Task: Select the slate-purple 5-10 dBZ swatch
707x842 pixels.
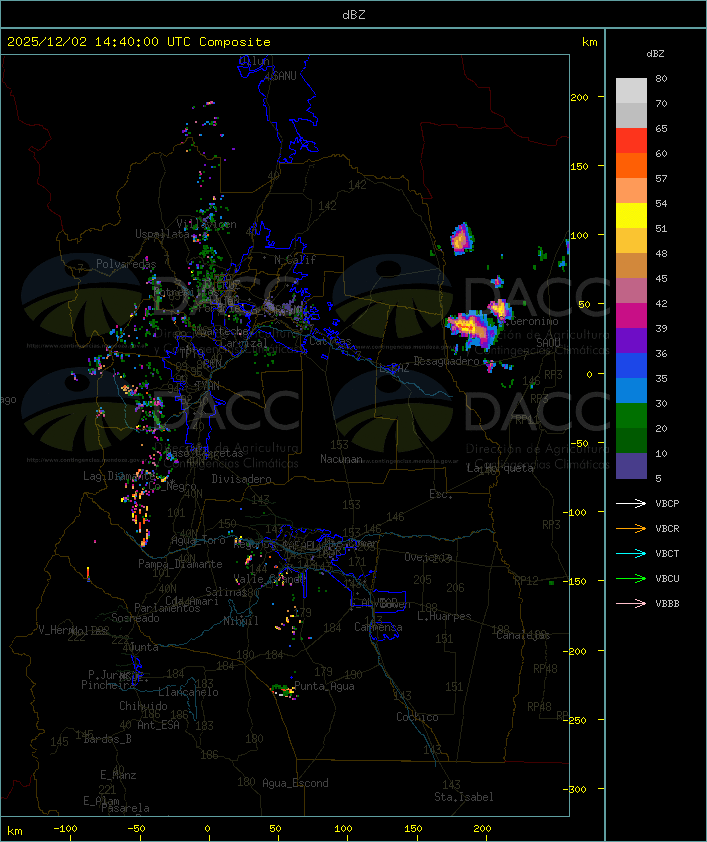Action: pos(631,466)
